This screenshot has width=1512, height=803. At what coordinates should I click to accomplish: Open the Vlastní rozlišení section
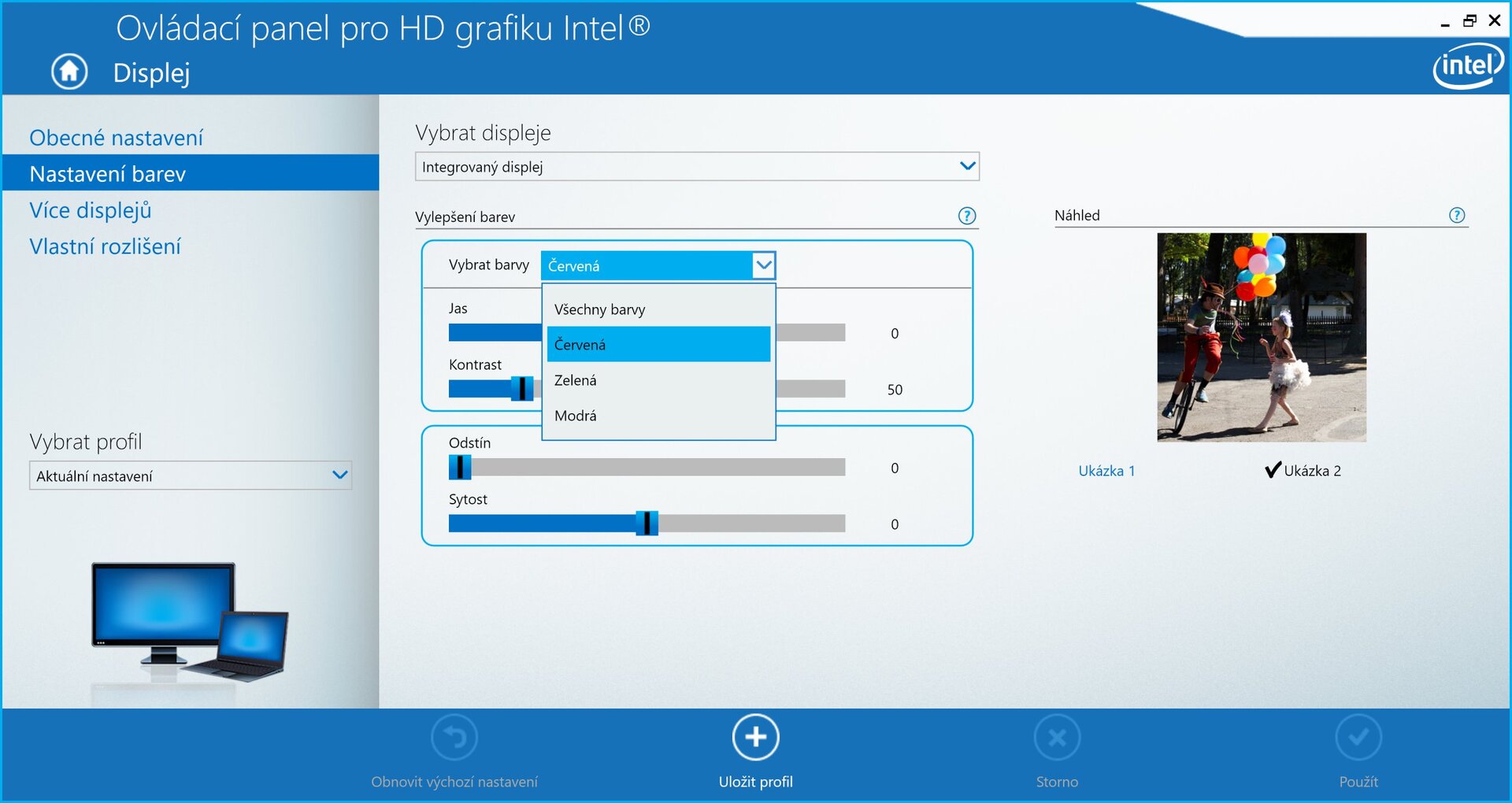(105, 246)
